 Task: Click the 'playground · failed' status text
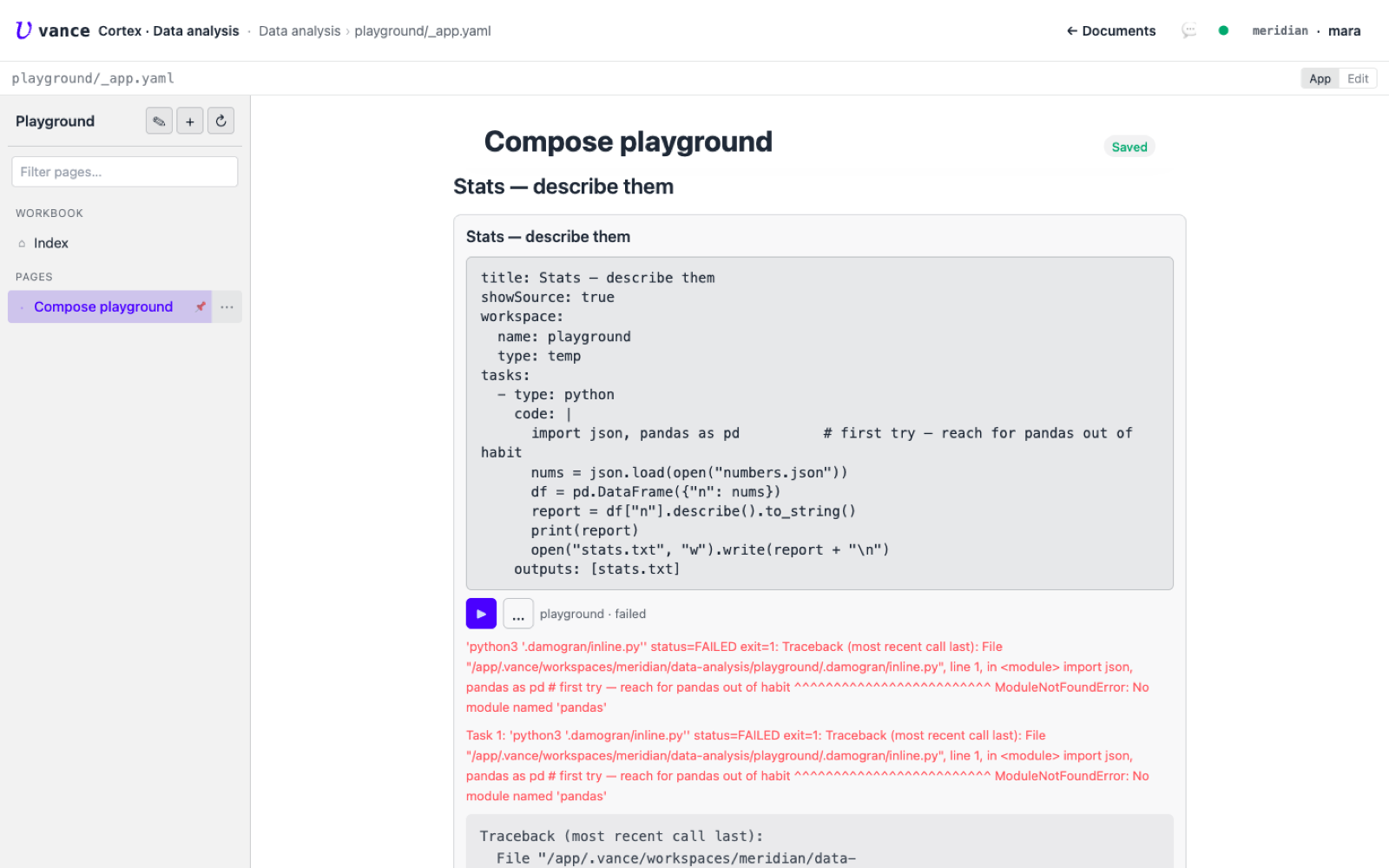pos(593,614)
